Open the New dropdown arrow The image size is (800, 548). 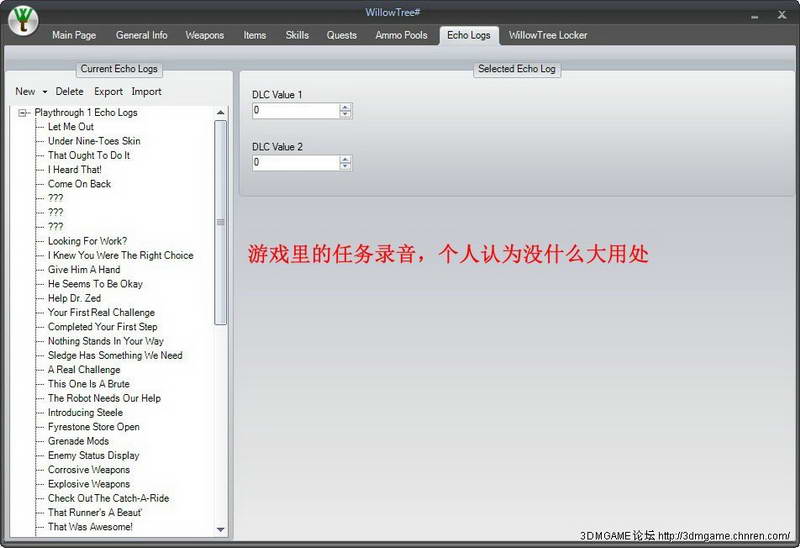point(45,92)
